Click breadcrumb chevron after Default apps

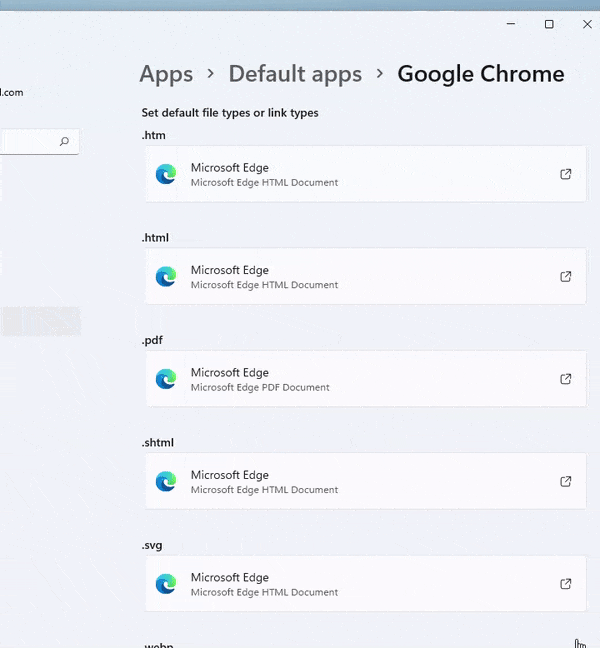[380, 74]
